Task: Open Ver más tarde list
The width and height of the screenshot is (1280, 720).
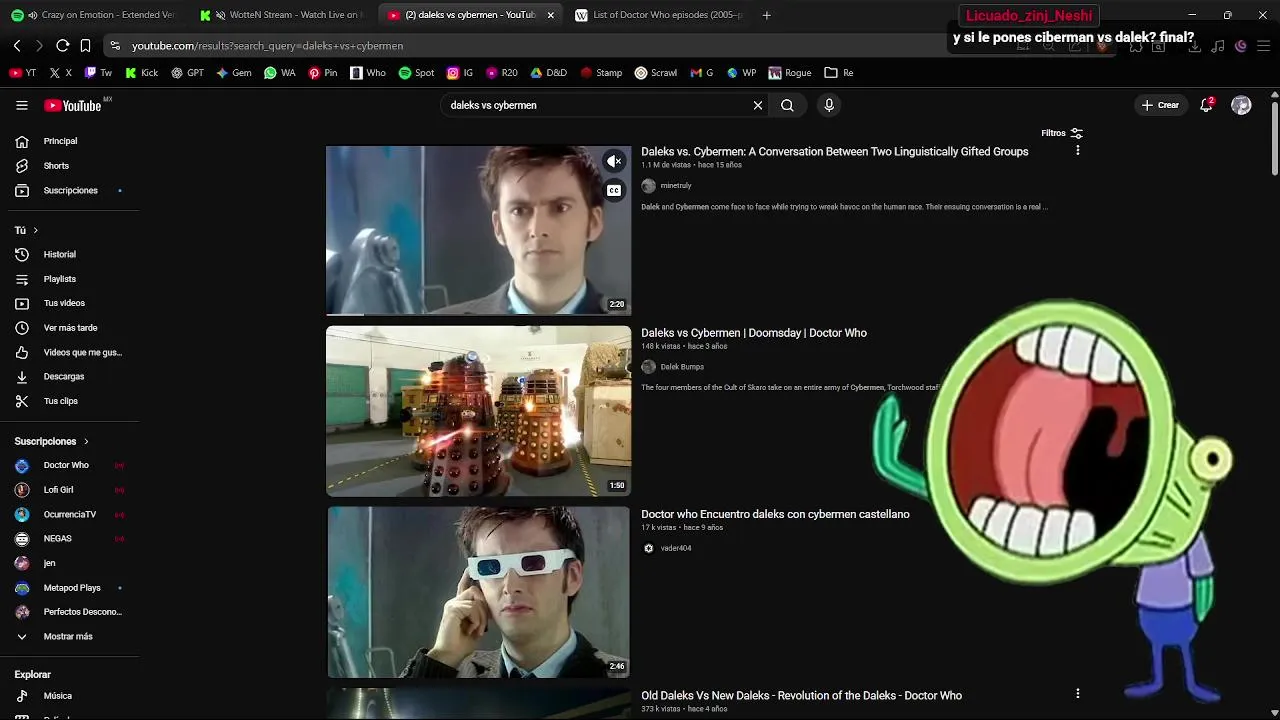Action: tap(70, 328)
